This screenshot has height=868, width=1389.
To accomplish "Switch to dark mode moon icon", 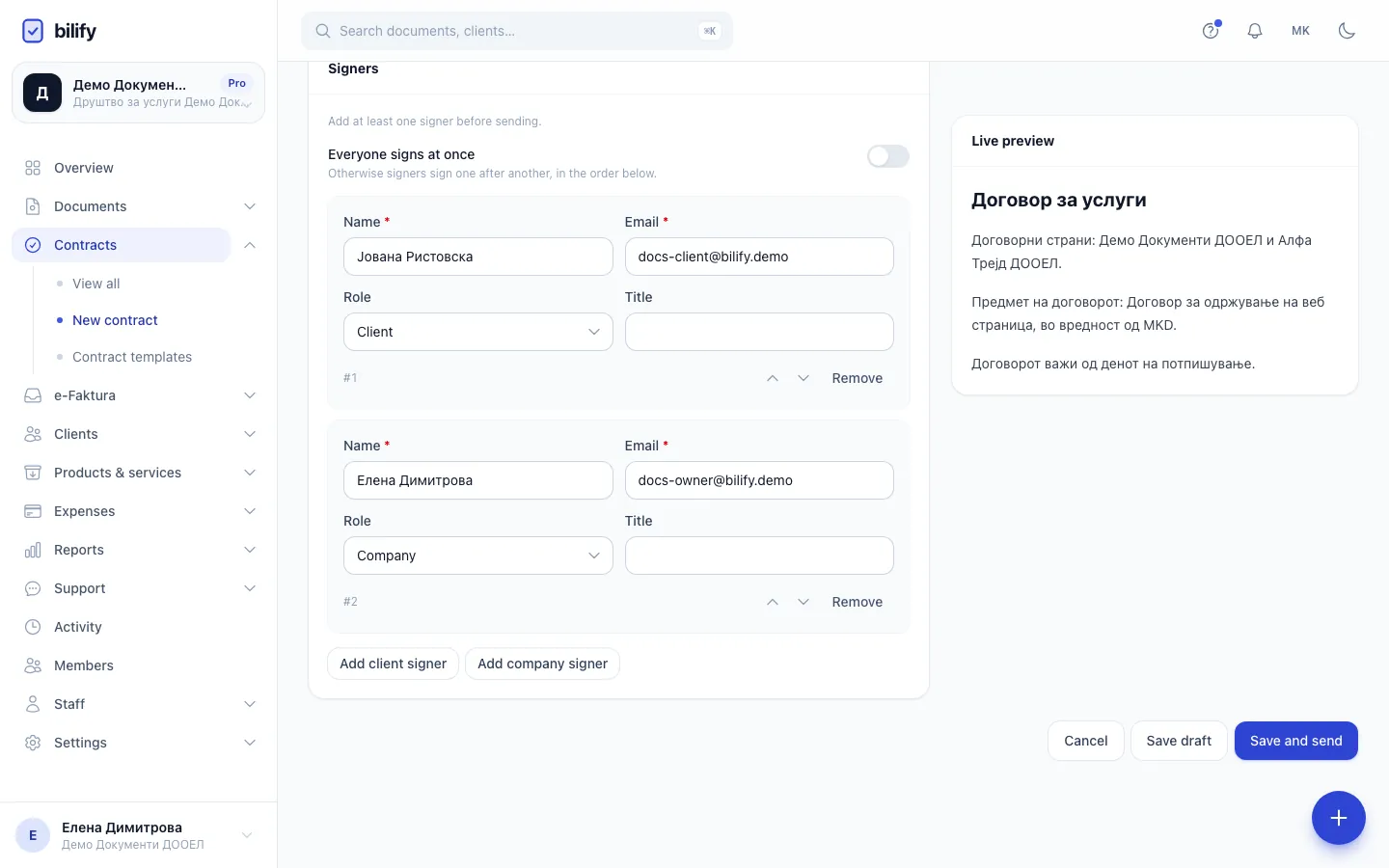I will [1348, 31].
